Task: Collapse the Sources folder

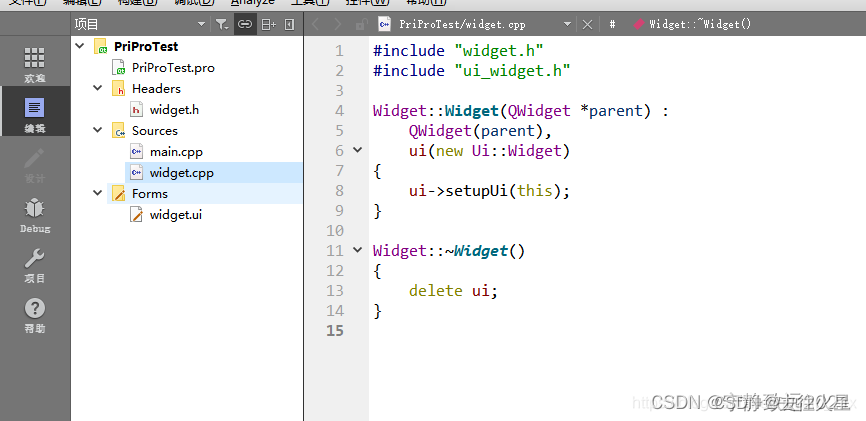Action: click(98, 130)
